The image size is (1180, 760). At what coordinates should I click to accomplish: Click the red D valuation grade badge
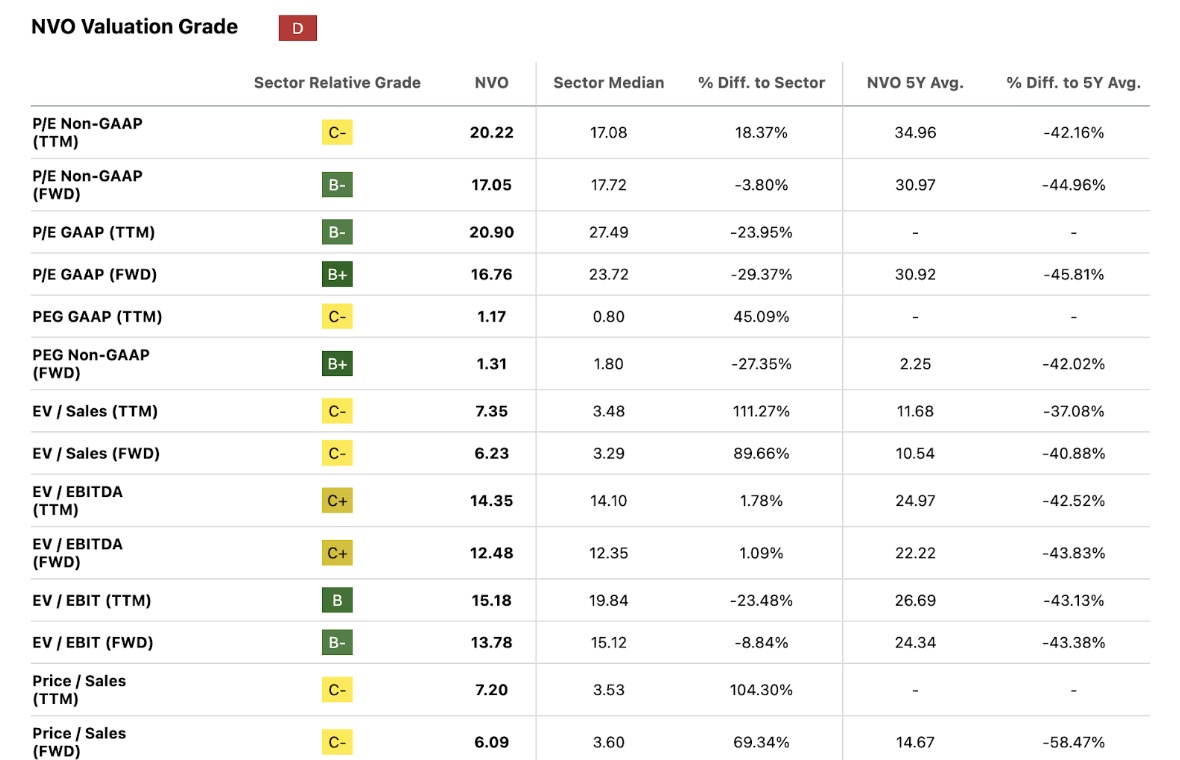pos(297,28)
